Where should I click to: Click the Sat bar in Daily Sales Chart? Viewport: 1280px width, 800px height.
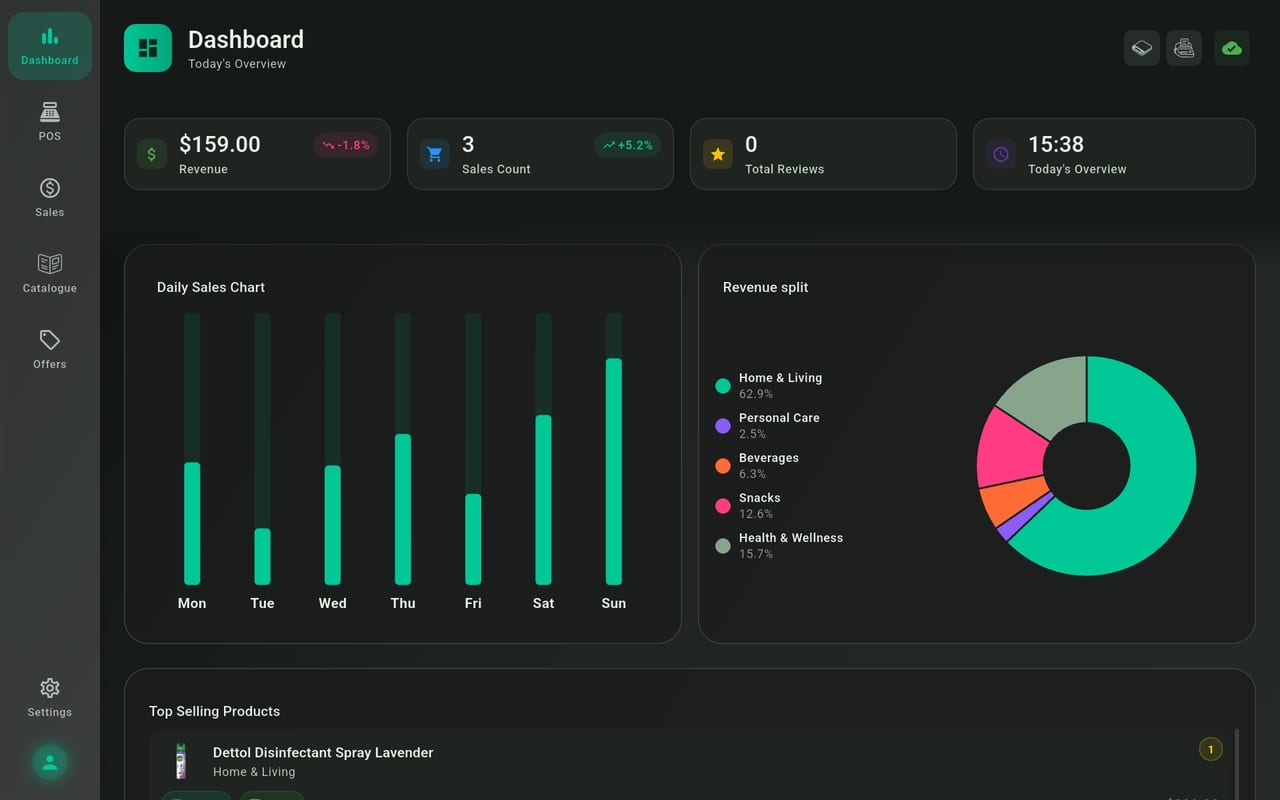tap(544, 500)
